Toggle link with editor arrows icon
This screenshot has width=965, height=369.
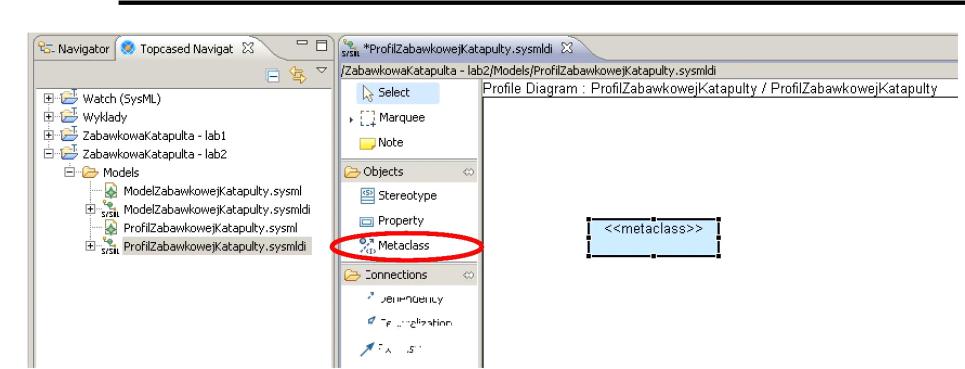click(x=298, y=76)
